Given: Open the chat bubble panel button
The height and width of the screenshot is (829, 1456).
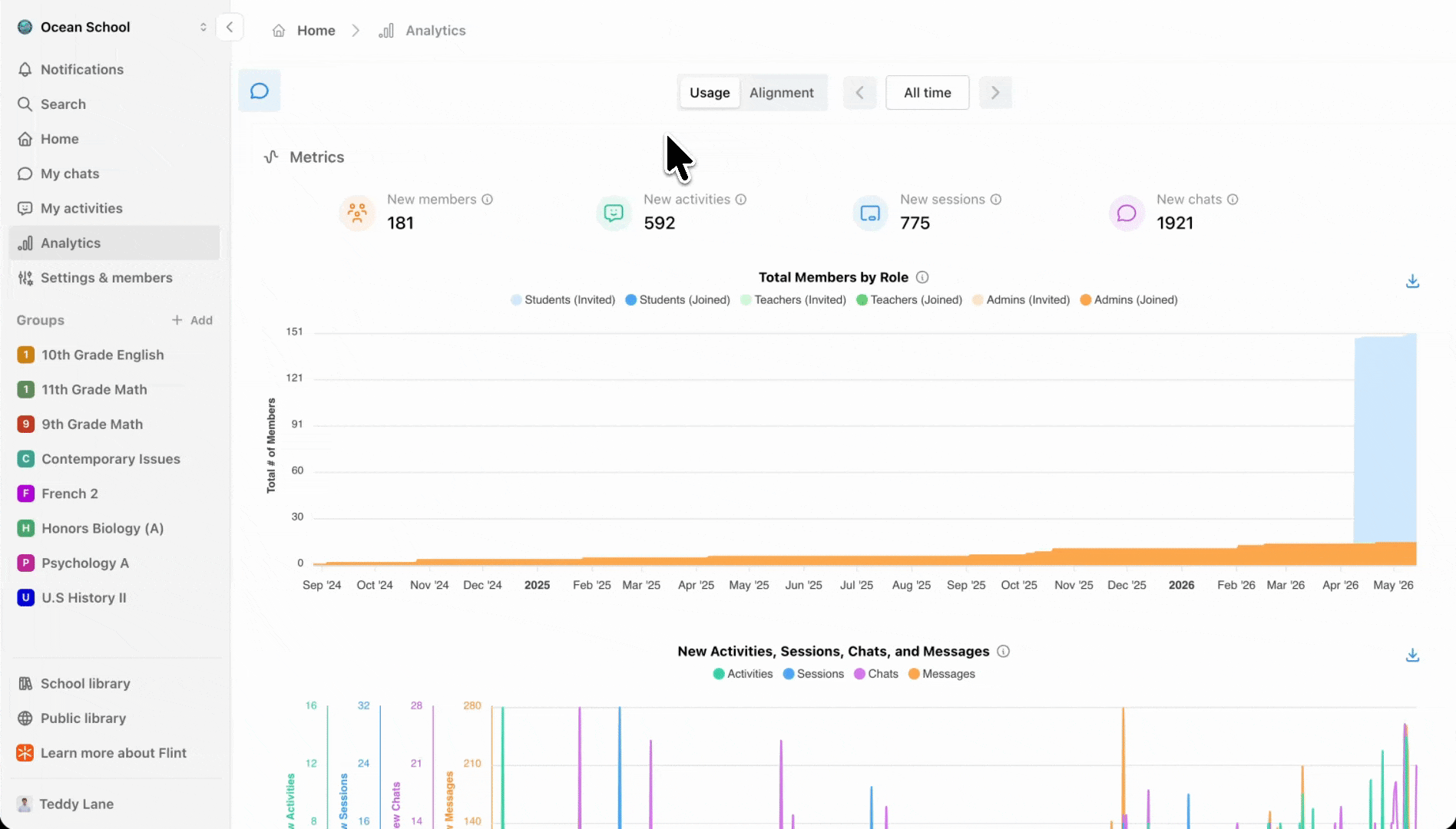Looking at the screenshot, I should [x=260, y=91].
